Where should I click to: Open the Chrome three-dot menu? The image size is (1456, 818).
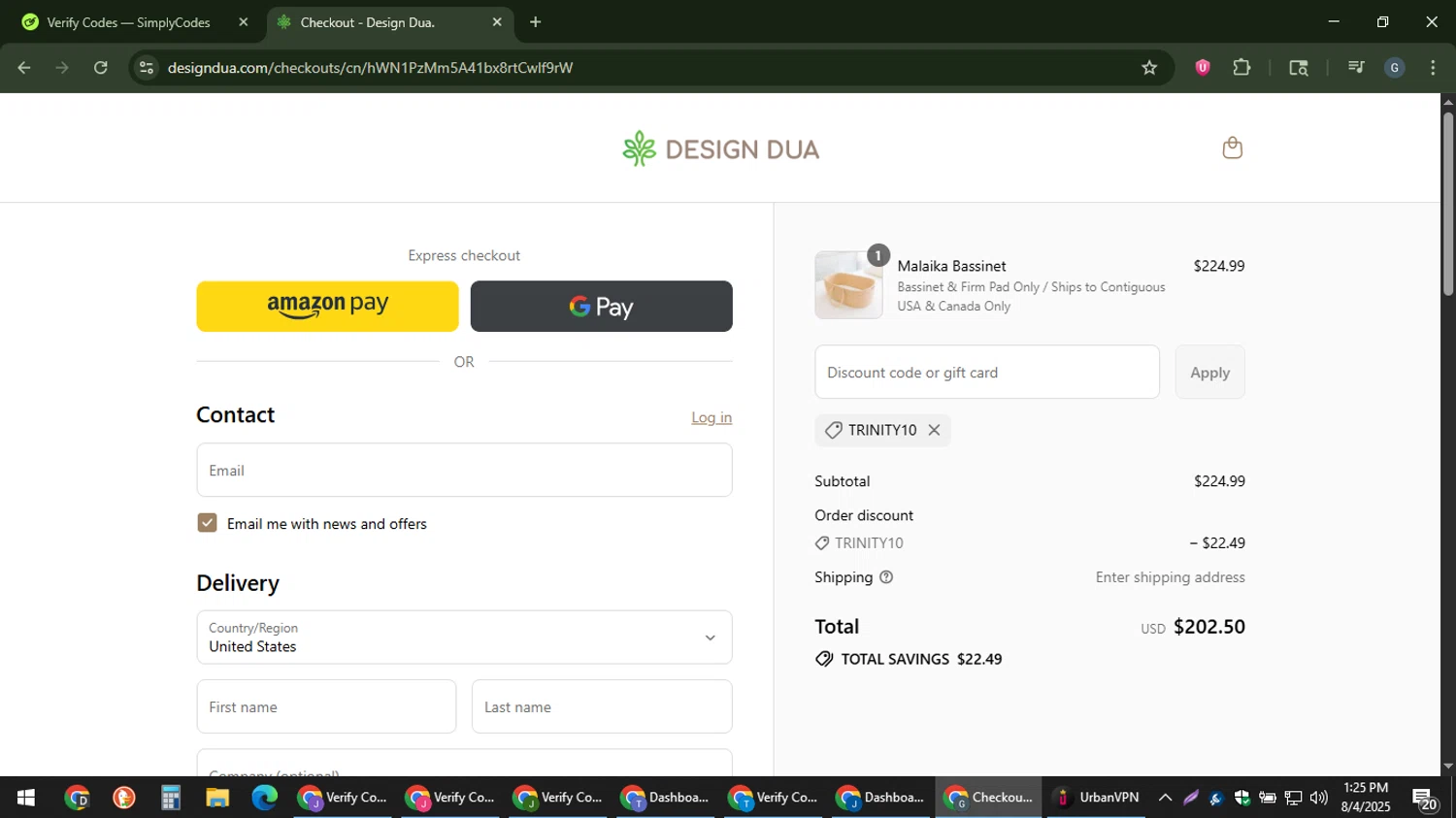click(1433, 68)
